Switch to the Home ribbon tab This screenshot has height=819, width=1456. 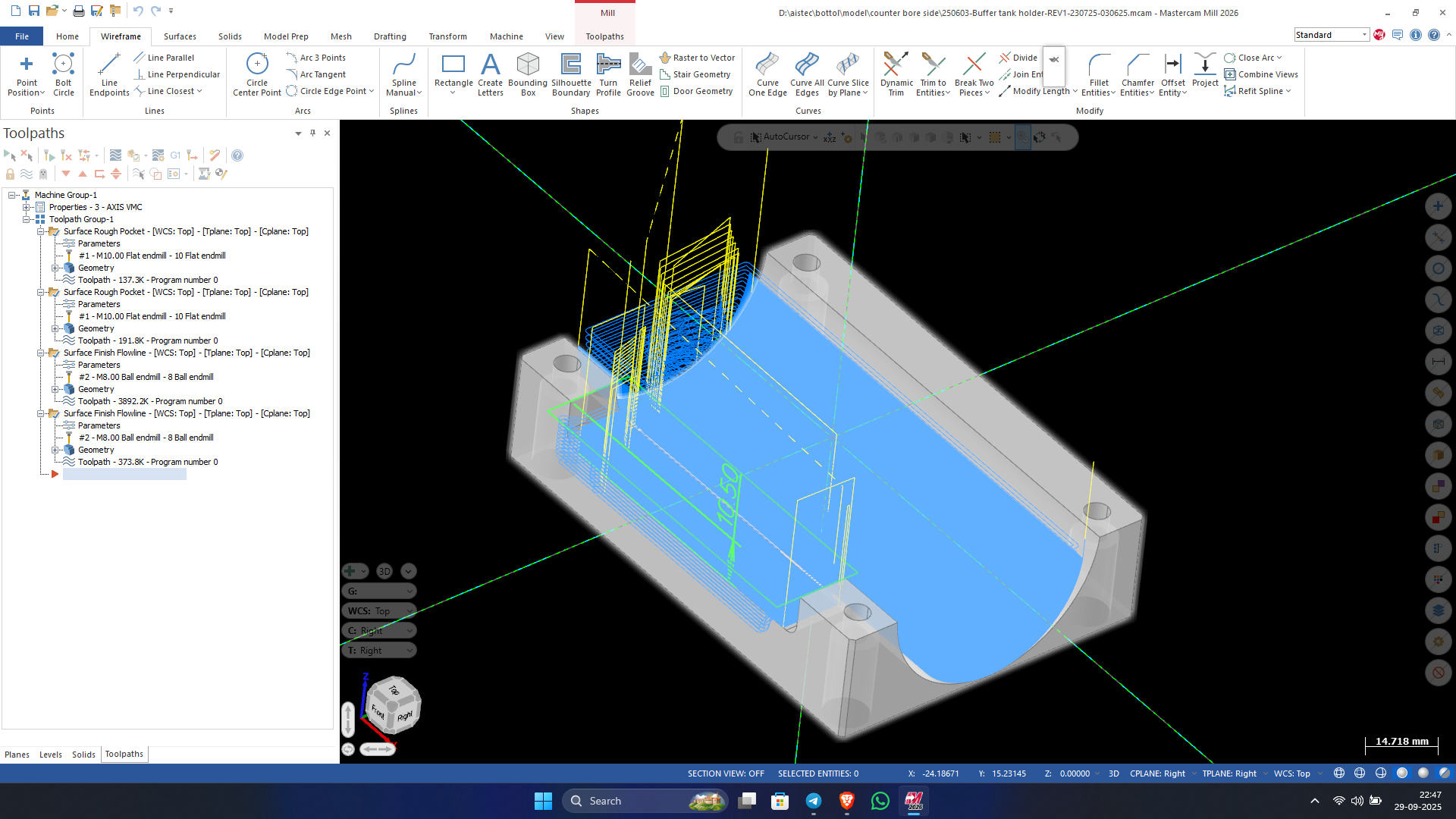67,36
